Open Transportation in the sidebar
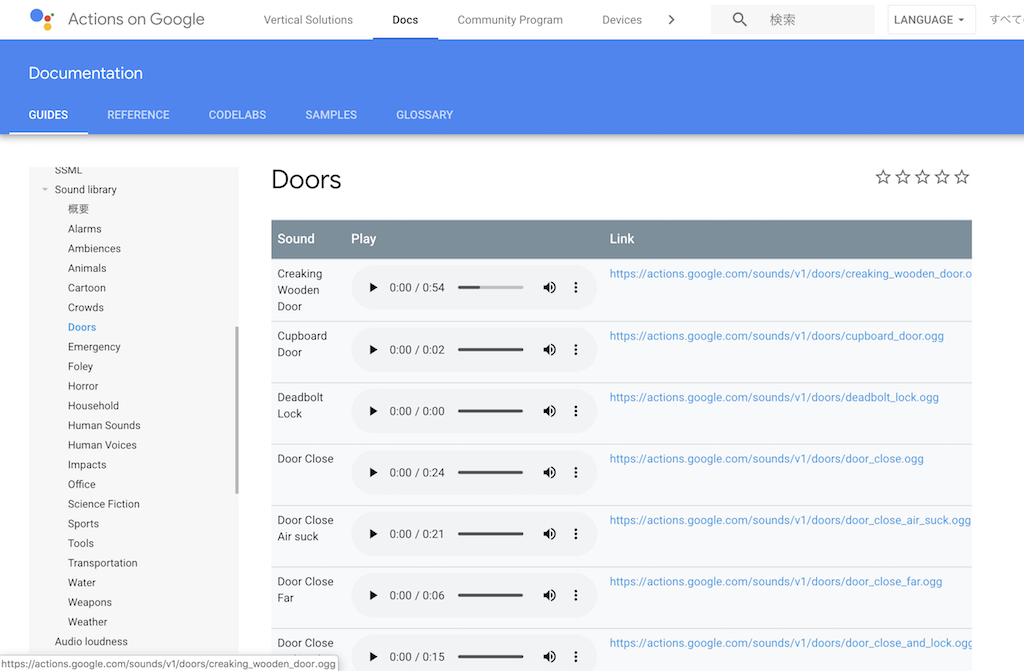1024x671 pixels. pyautogui.click(x=103, y=563)
